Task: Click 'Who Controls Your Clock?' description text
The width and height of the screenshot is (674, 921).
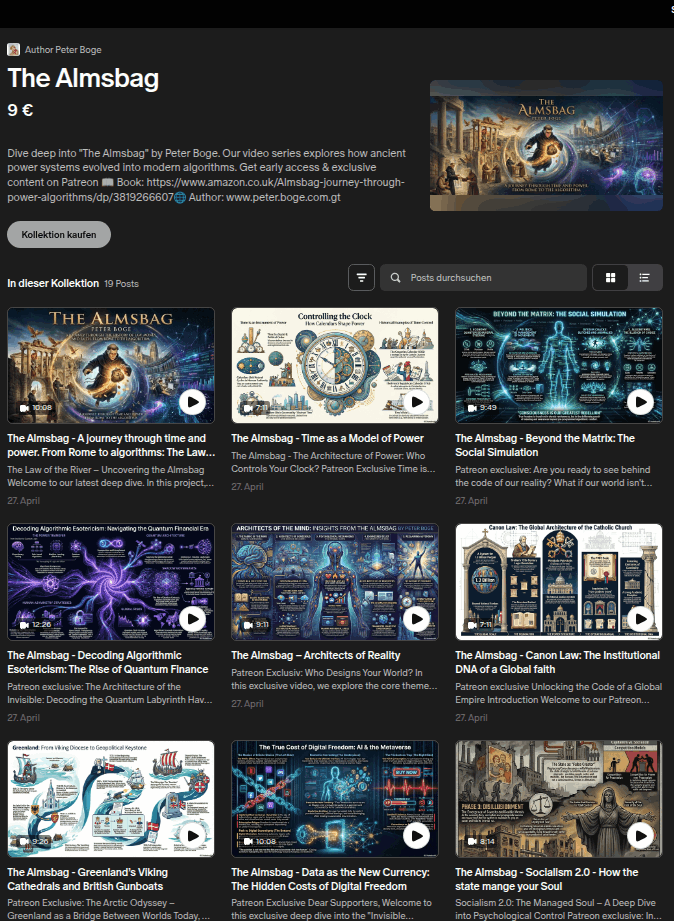Action: [x=333, y=462]
